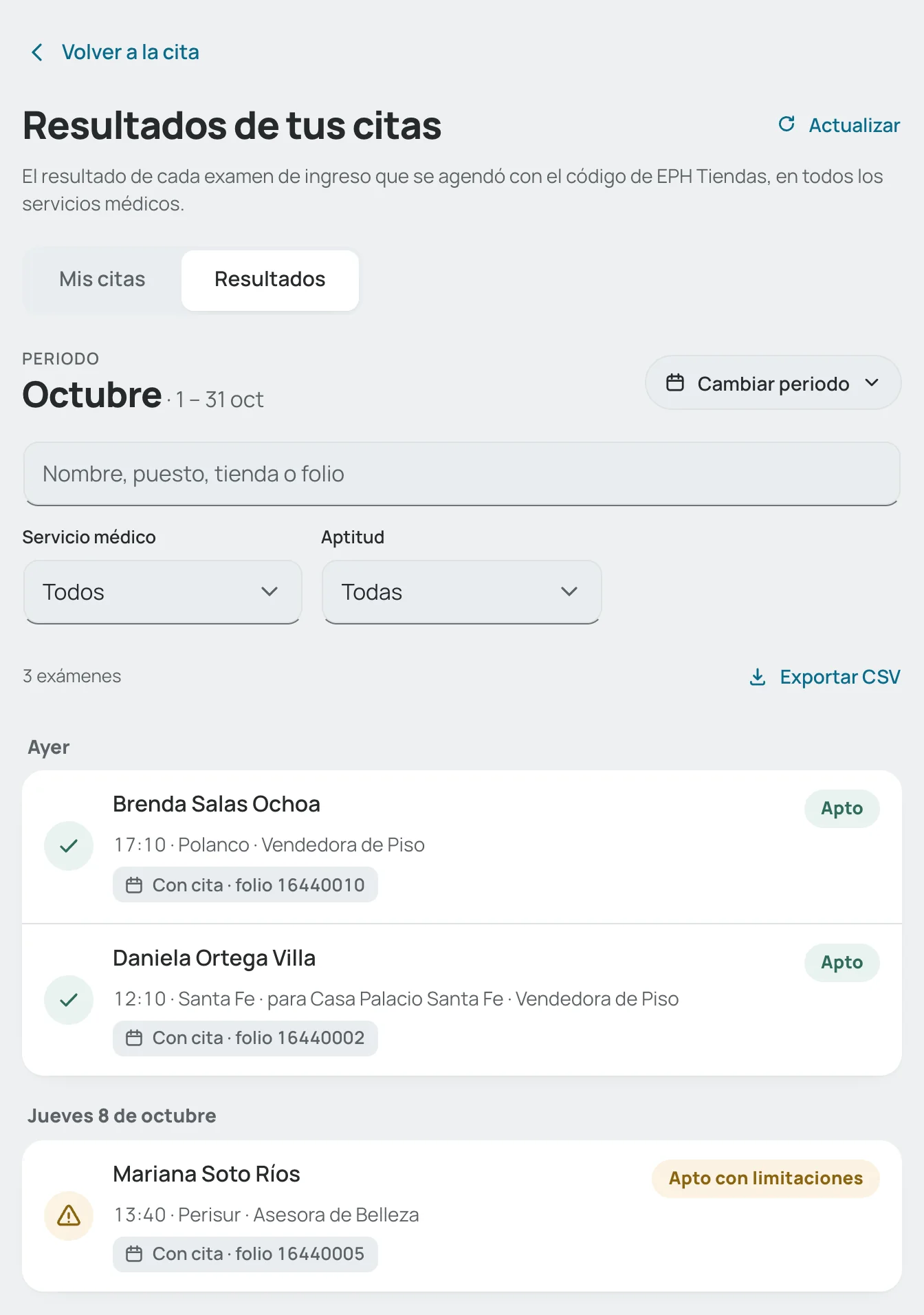Click the green checkmark for Daniela Ortega Villa
This screenshot has height=1315, width=924.
pos(69,1000)
